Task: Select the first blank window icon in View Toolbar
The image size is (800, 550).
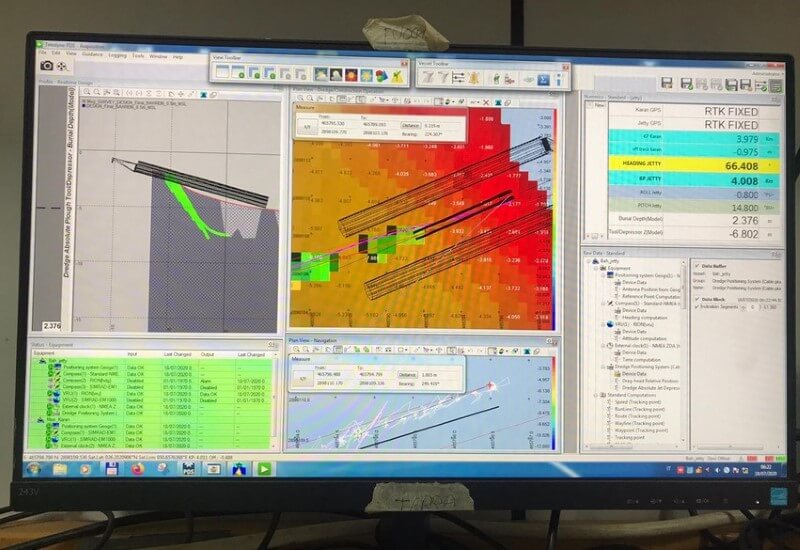Action: (222, 72)
